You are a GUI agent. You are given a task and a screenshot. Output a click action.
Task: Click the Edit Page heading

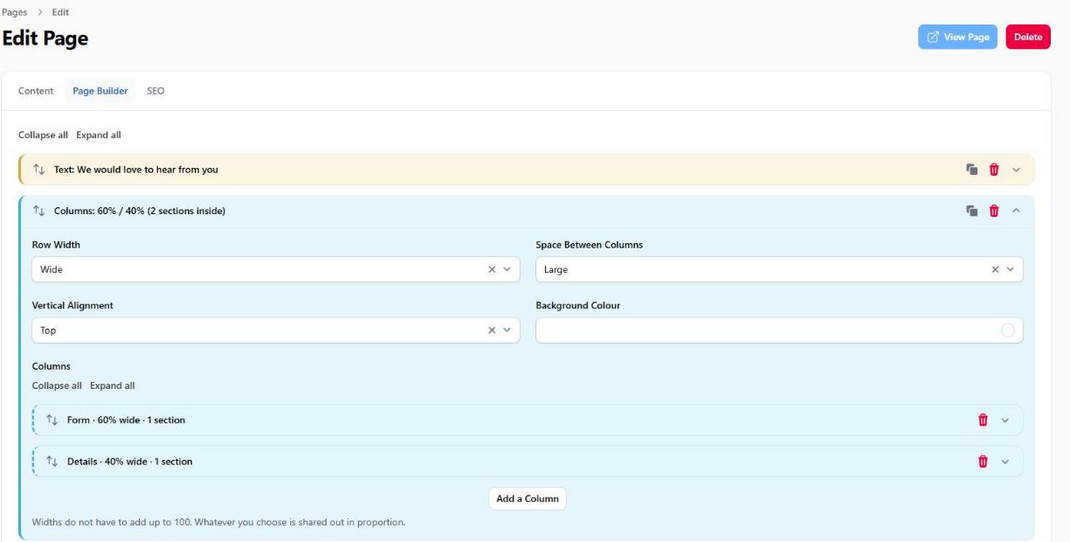point(45,38)
